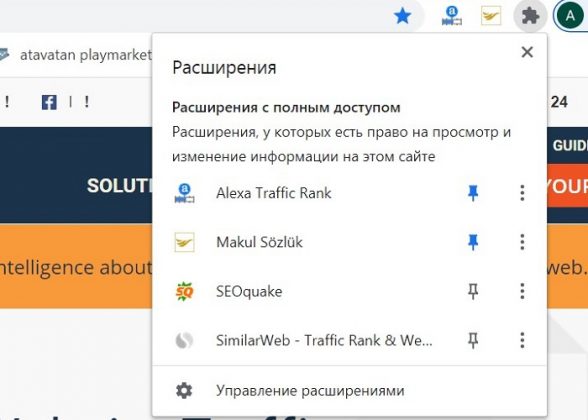Open the profile avatar with letter A
Image resolution: width=588 pixels, height=420 pixels.
pyautogui.click(x=570, y=16)
